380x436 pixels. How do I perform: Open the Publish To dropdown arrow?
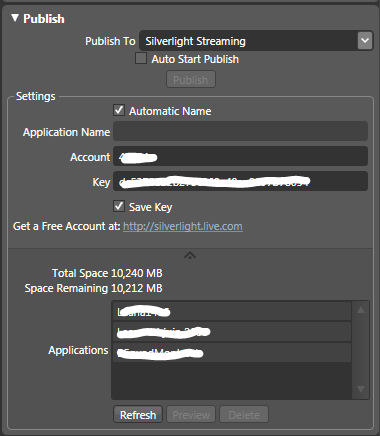click(365, 41)
